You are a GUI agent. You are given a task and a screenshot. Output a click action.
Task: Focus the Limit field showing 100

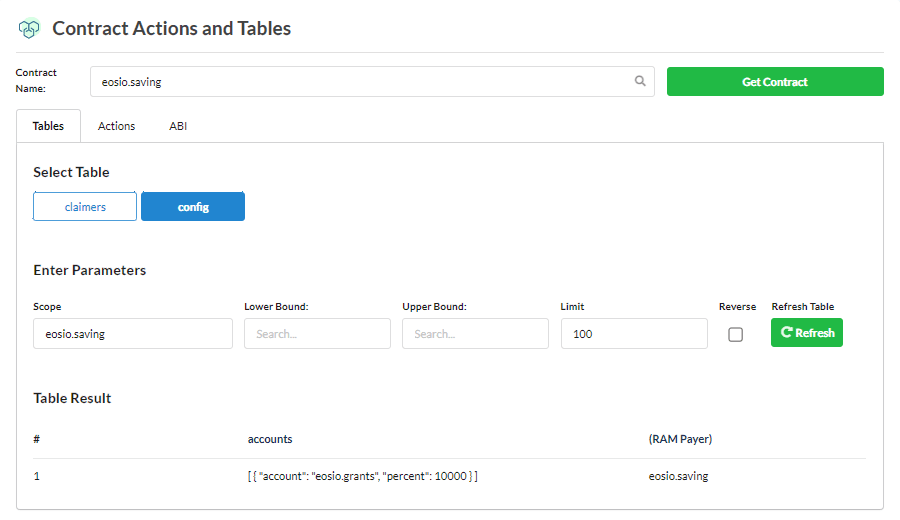pyautogui.click(x=634, y=334)
